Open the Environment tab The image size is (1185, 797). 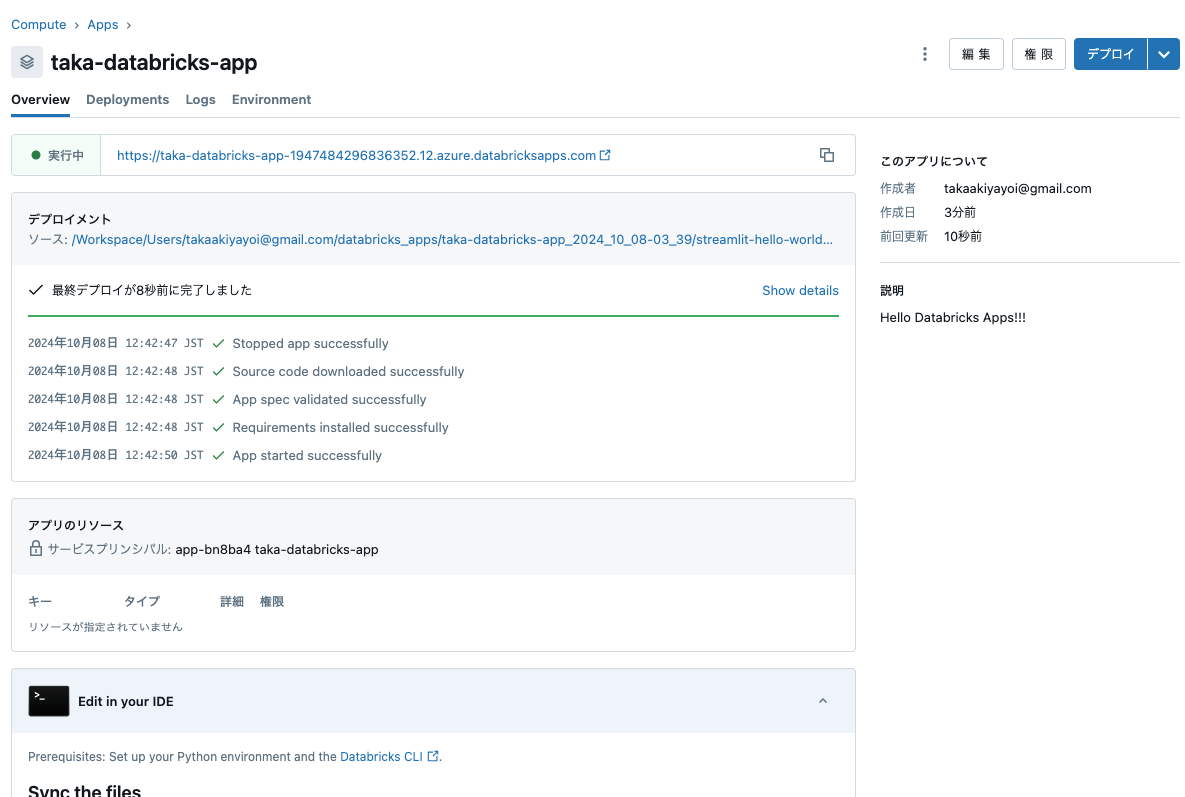[271, 100]
